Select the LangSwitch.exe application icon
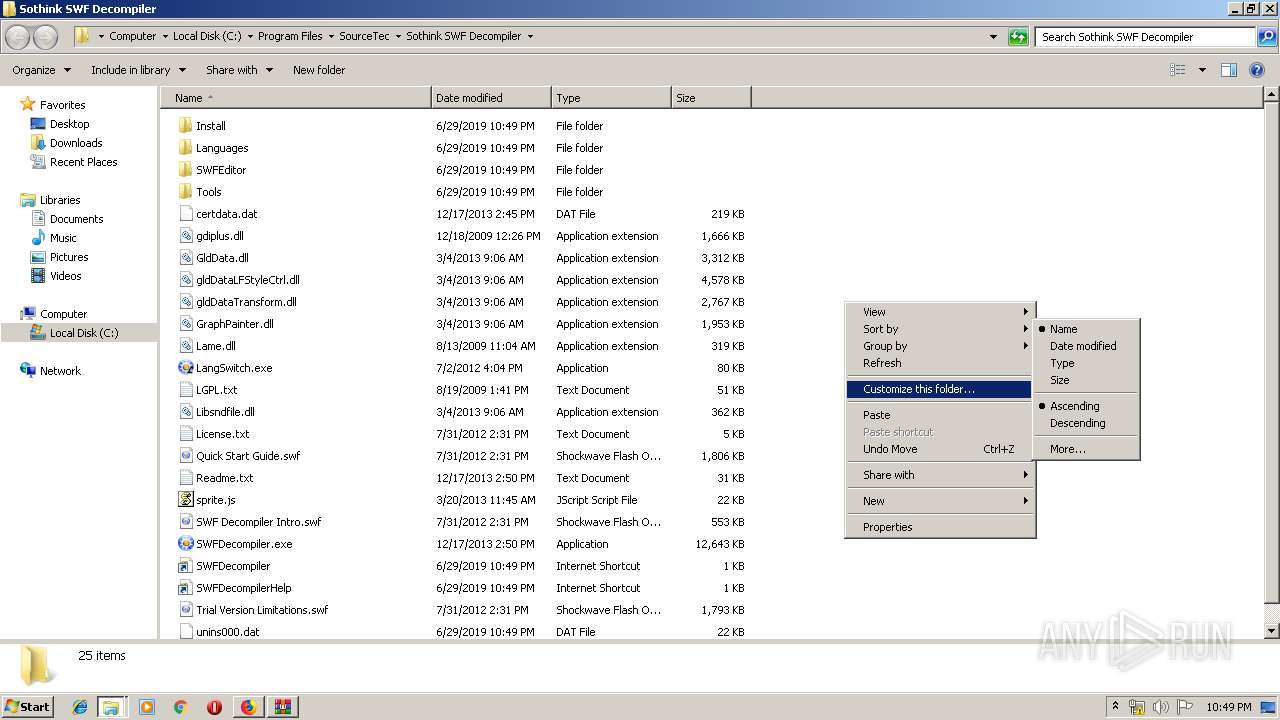 tap(185, 368)
